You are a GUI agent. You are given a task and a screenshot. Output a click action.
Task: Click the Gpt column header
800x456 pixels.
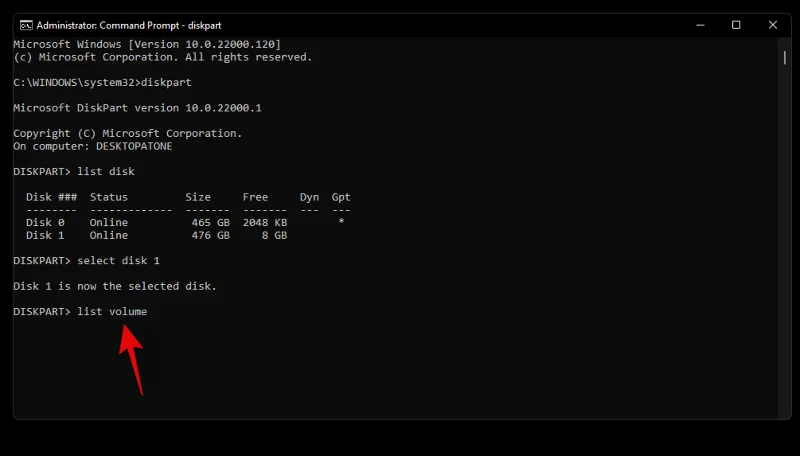341,198
